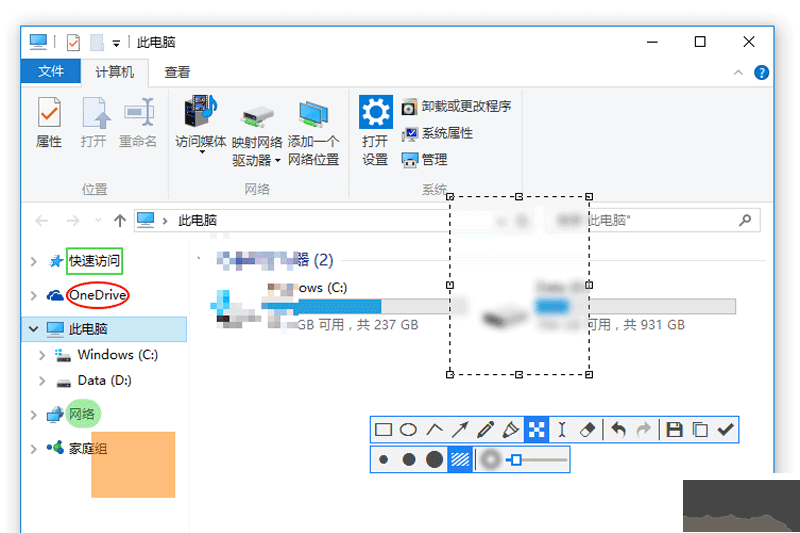800x533 pixels.
Task: Save screenshot with floppy disk icon
Action: coord(674,430)
